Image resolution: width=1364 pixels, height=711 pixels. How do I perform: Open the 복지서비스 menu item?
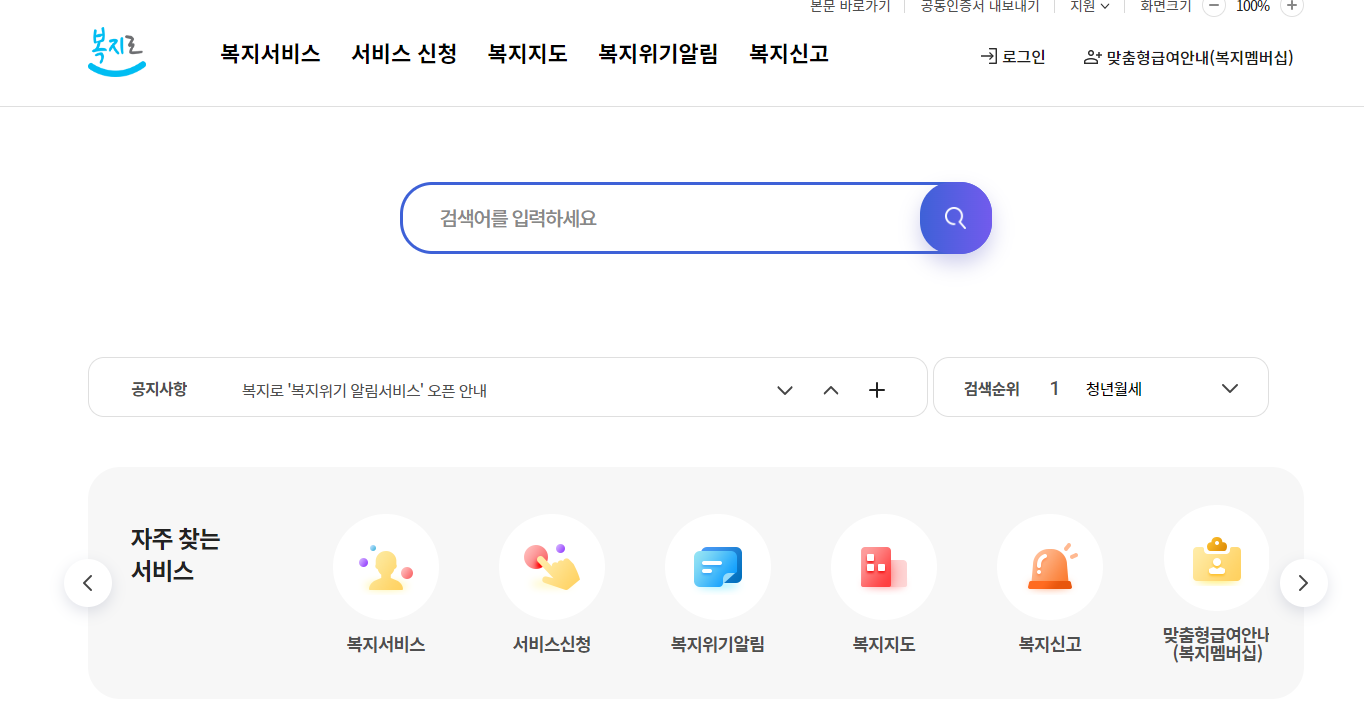pos(269,54)
